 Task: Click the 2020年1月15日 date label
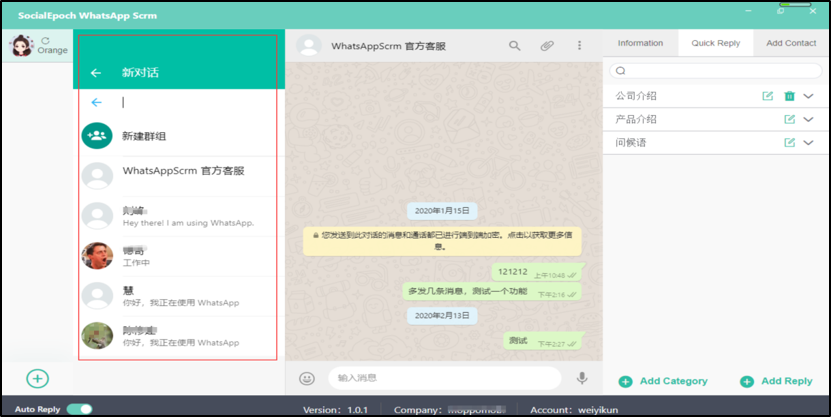pyautogui.click(x=442, y=211)
